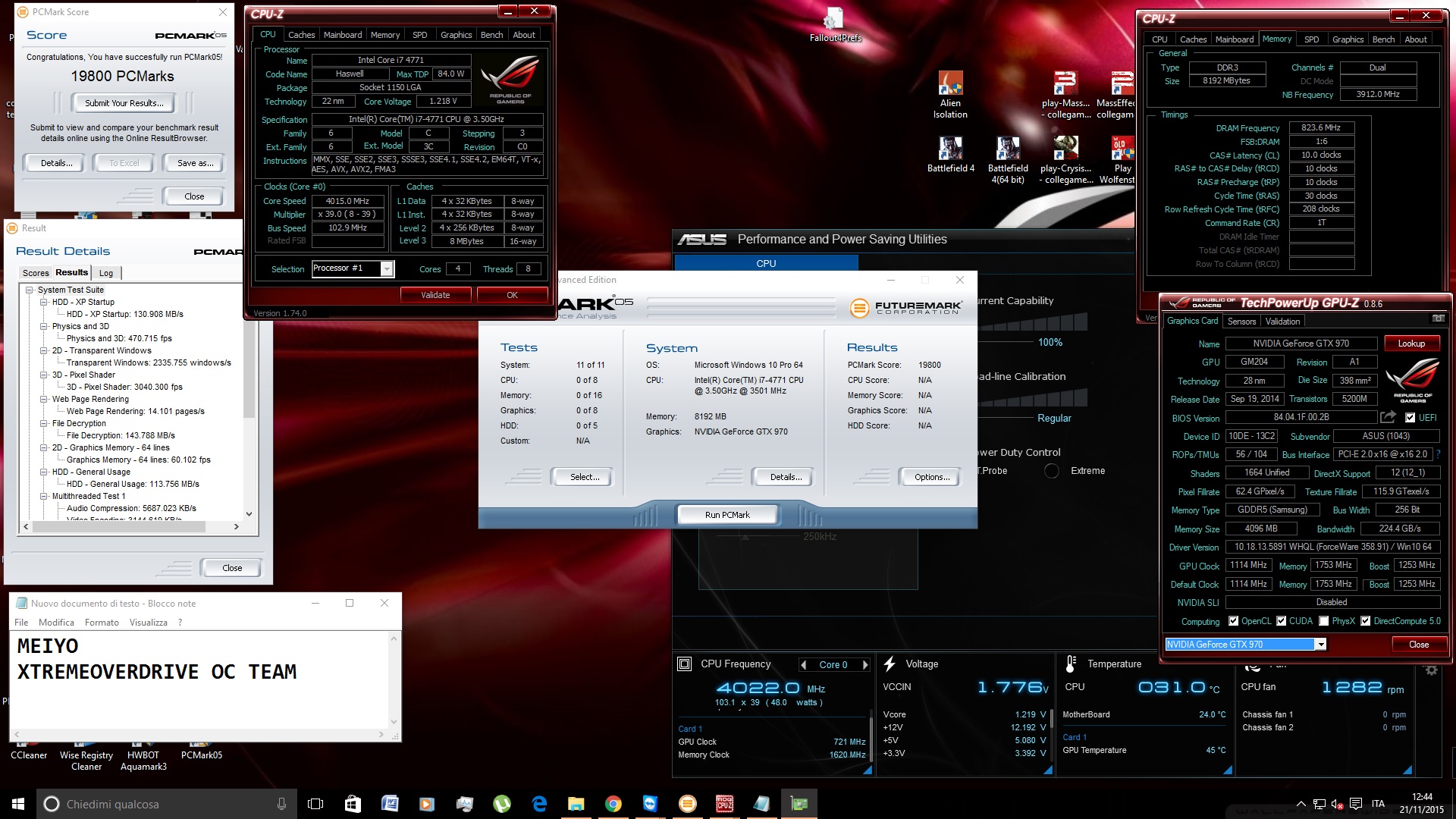The width and height of the screenshot is (1456, 819).
Task: Toggle the OpenCL checkbox in GPU-Z
Action: click(1233, 621)
